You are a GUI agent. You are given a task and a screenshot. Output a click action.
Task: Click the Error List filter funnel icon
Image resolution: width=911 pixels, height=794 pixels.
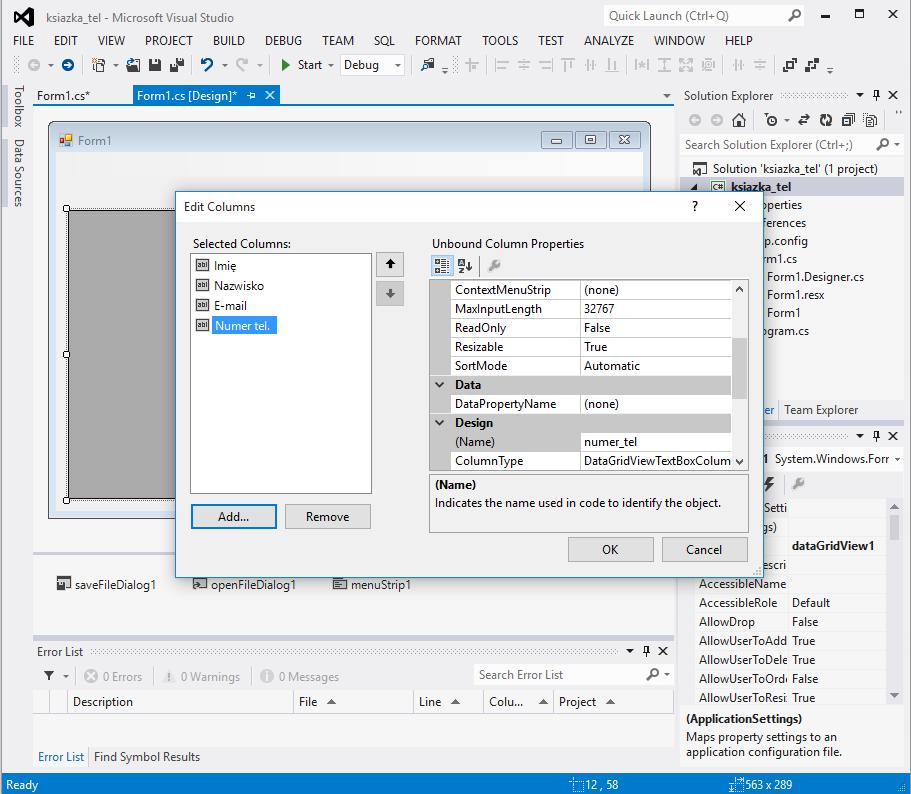pos(49,676)
